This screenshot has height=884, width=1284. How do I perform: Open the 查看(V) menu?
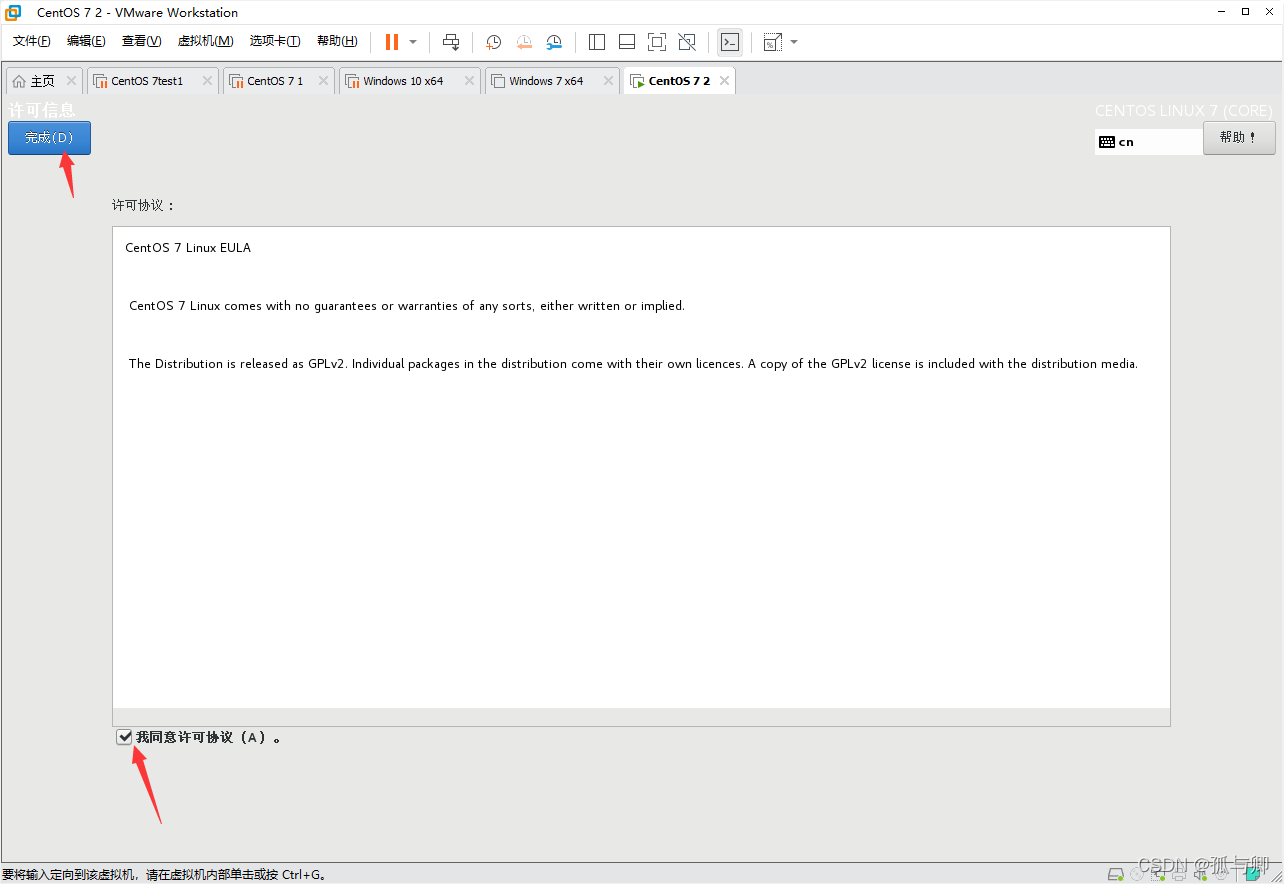click(141, 41)
